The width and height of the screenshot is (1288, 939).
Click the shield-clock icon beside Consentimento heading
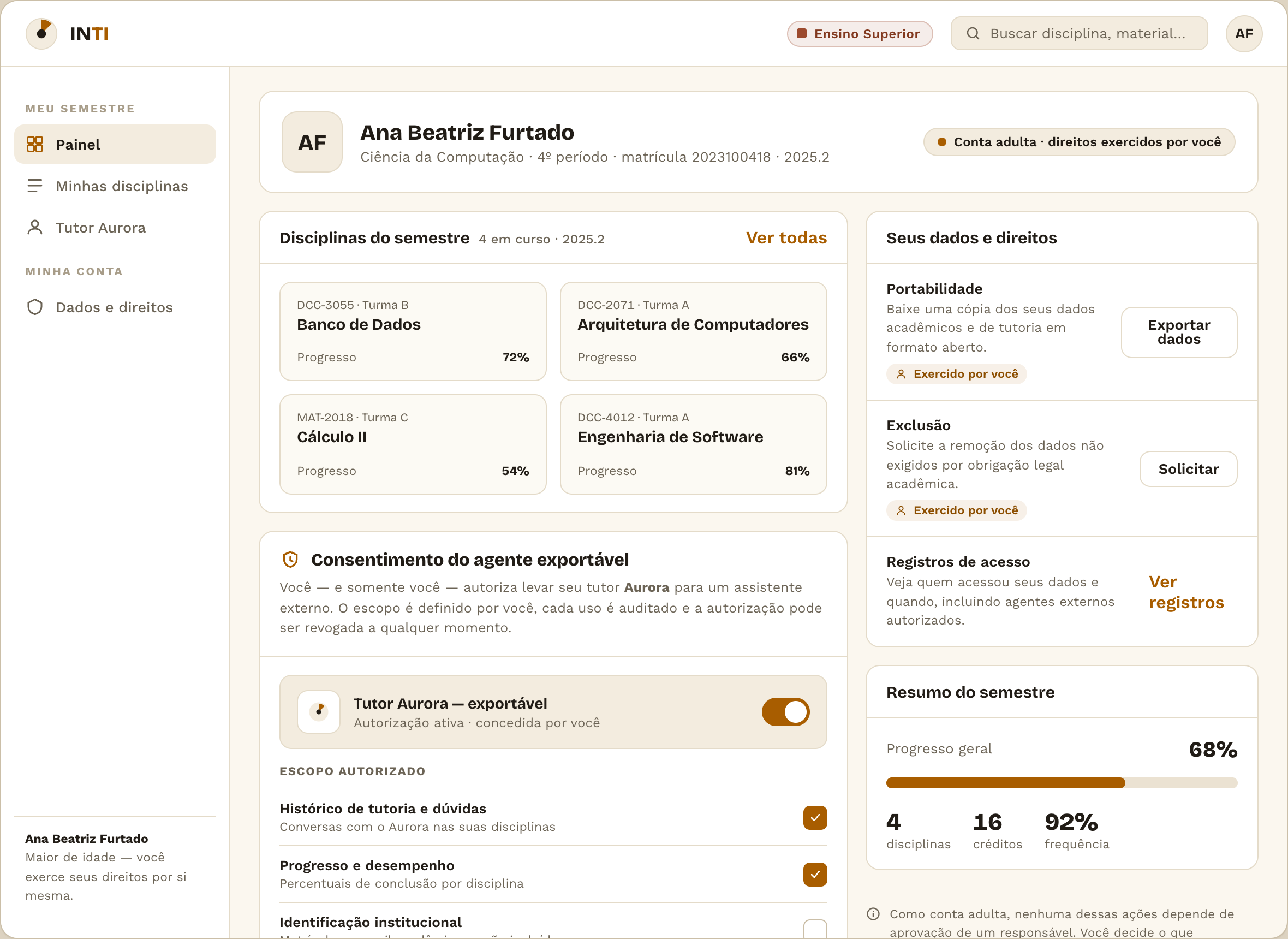(290, 560)
